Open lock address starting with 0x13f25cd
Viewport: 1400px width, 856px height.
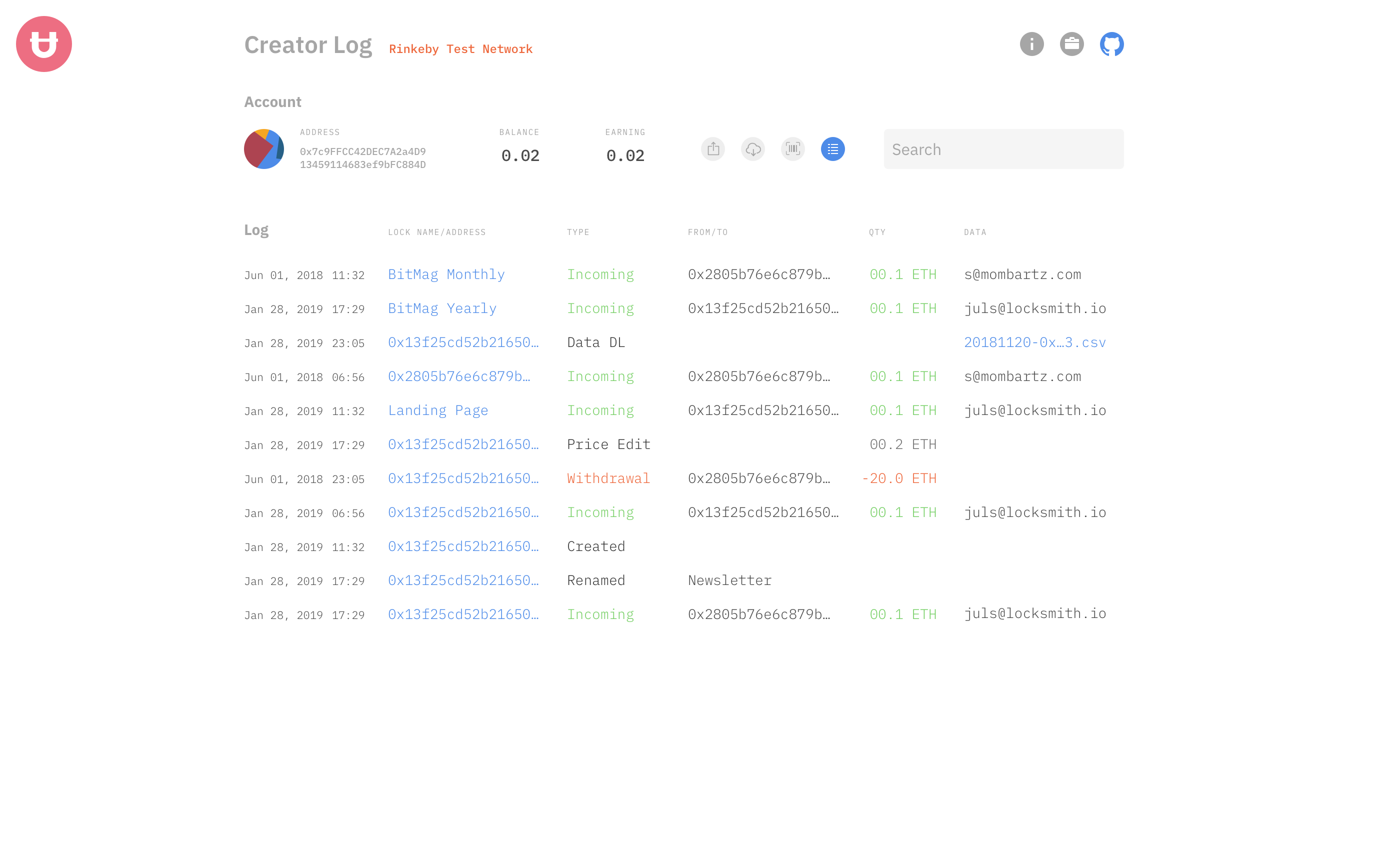coord(463,342)
